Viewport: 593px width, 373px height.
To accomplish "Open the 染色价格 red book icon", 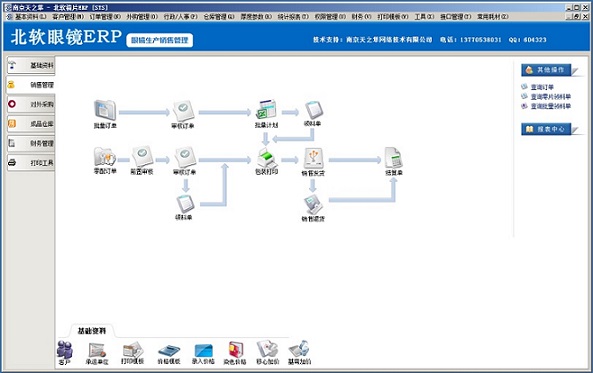I will 236,350.
